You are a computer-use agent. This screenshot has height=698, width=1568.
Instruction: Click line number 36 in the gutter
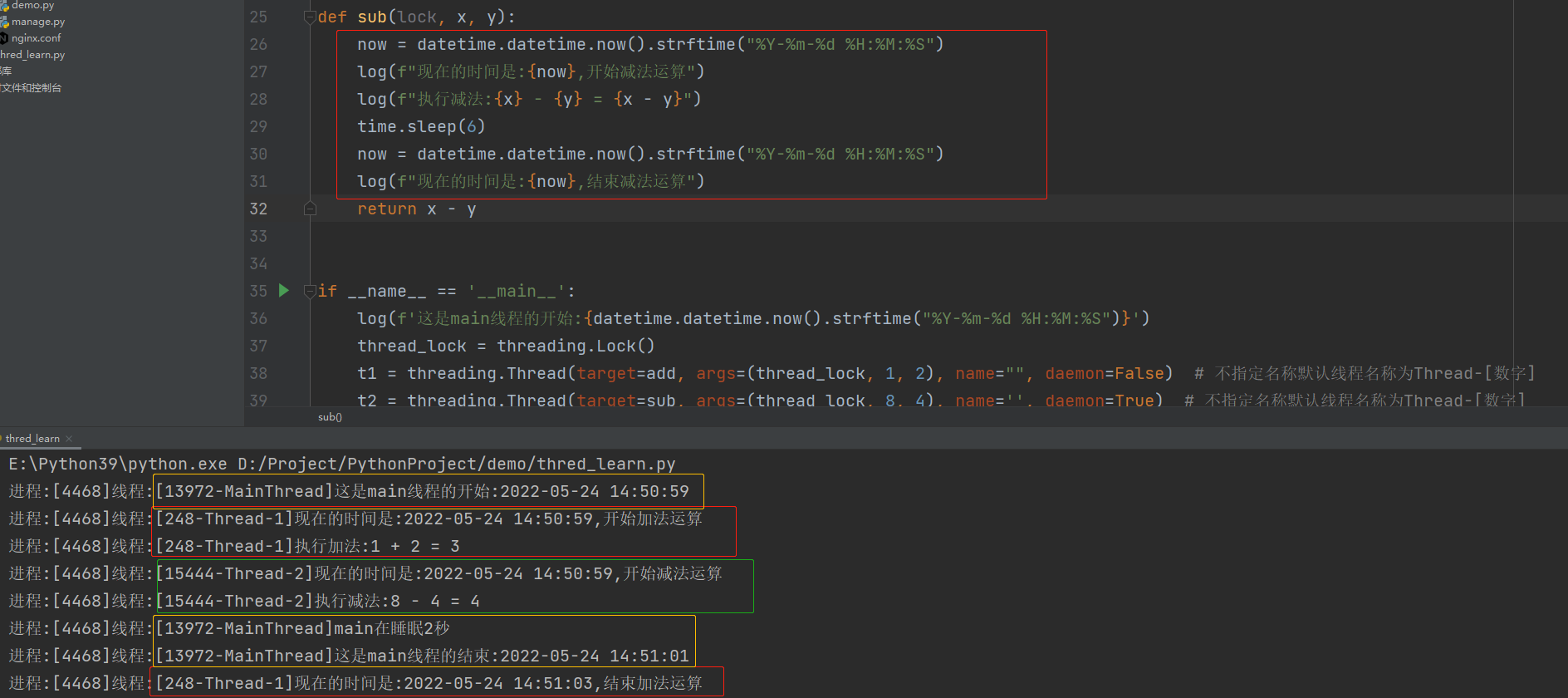258,318
